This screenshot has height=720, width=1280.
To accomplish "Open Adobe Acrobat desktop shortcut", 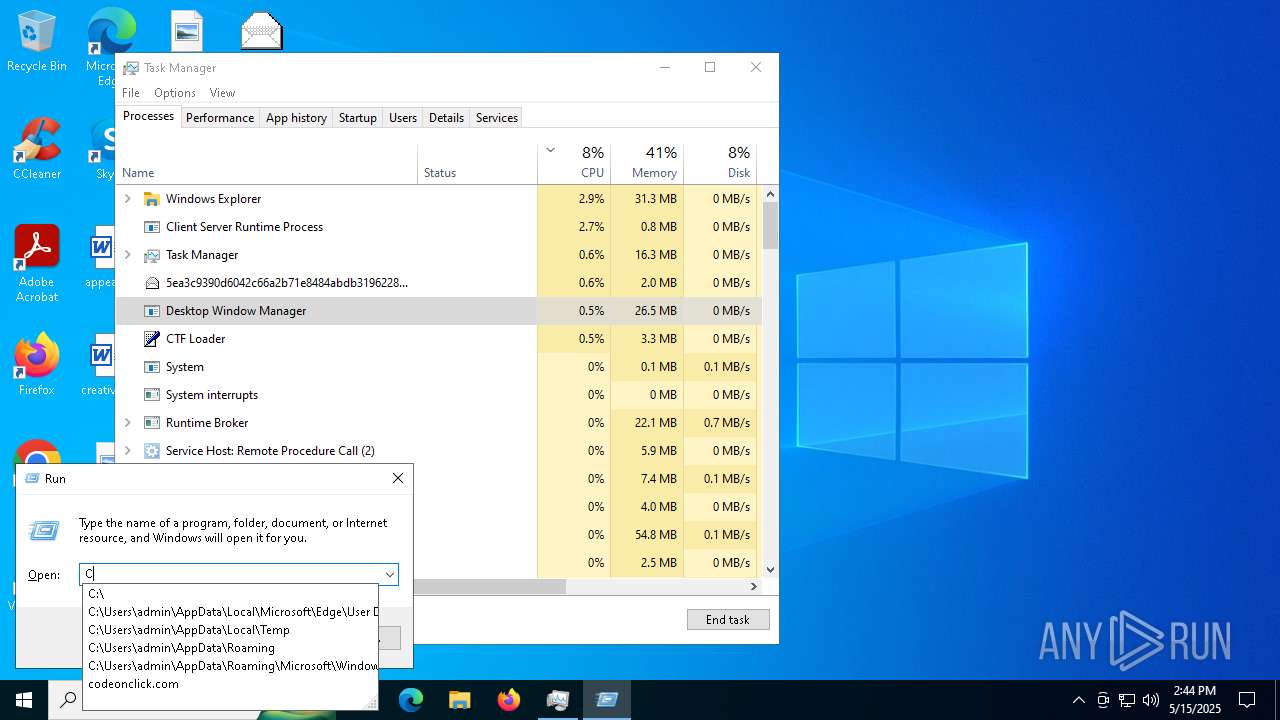I will (37, 264).
